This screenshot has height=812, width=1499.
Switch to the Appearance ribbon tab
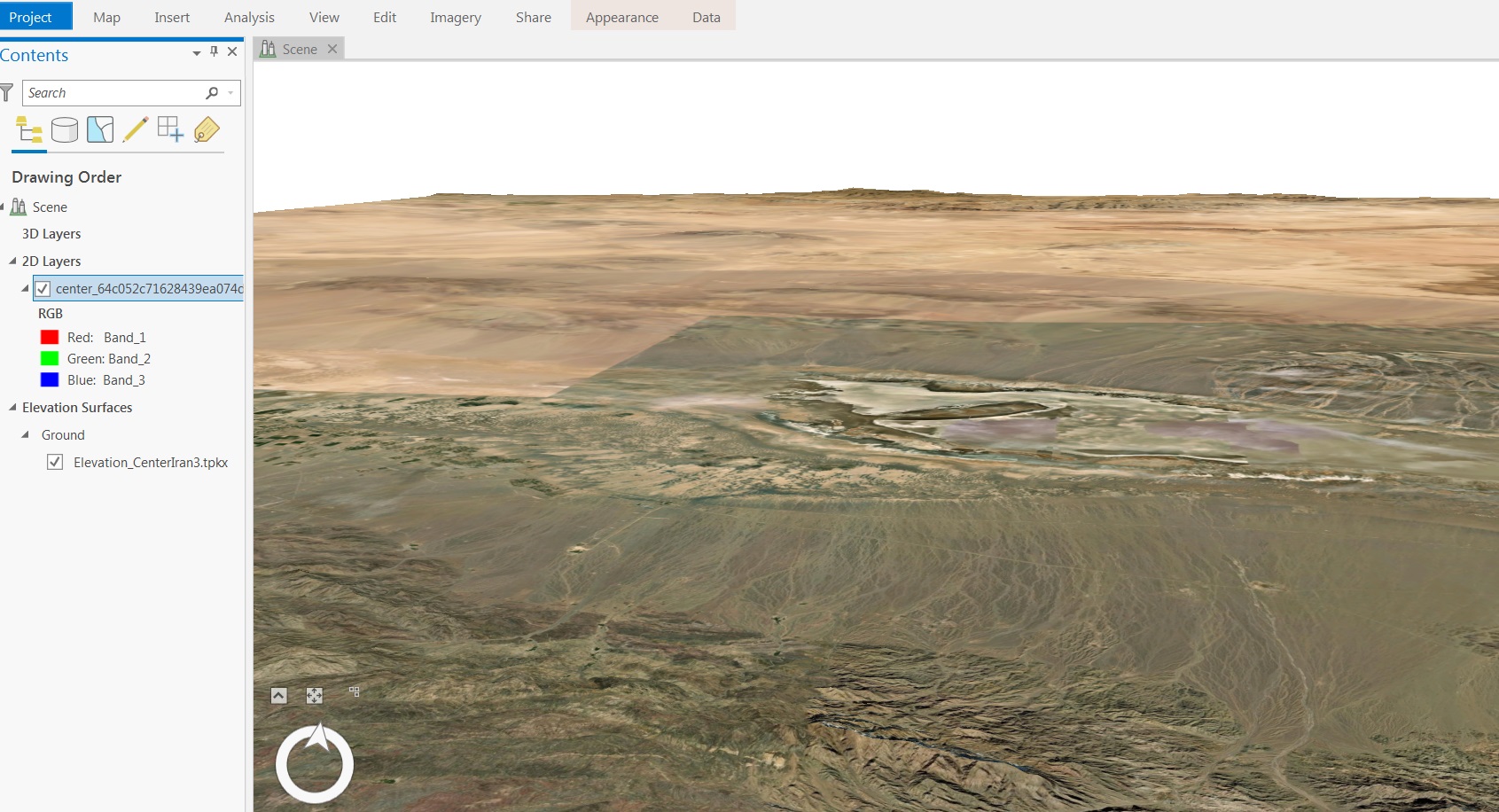(x=621, y=16)
